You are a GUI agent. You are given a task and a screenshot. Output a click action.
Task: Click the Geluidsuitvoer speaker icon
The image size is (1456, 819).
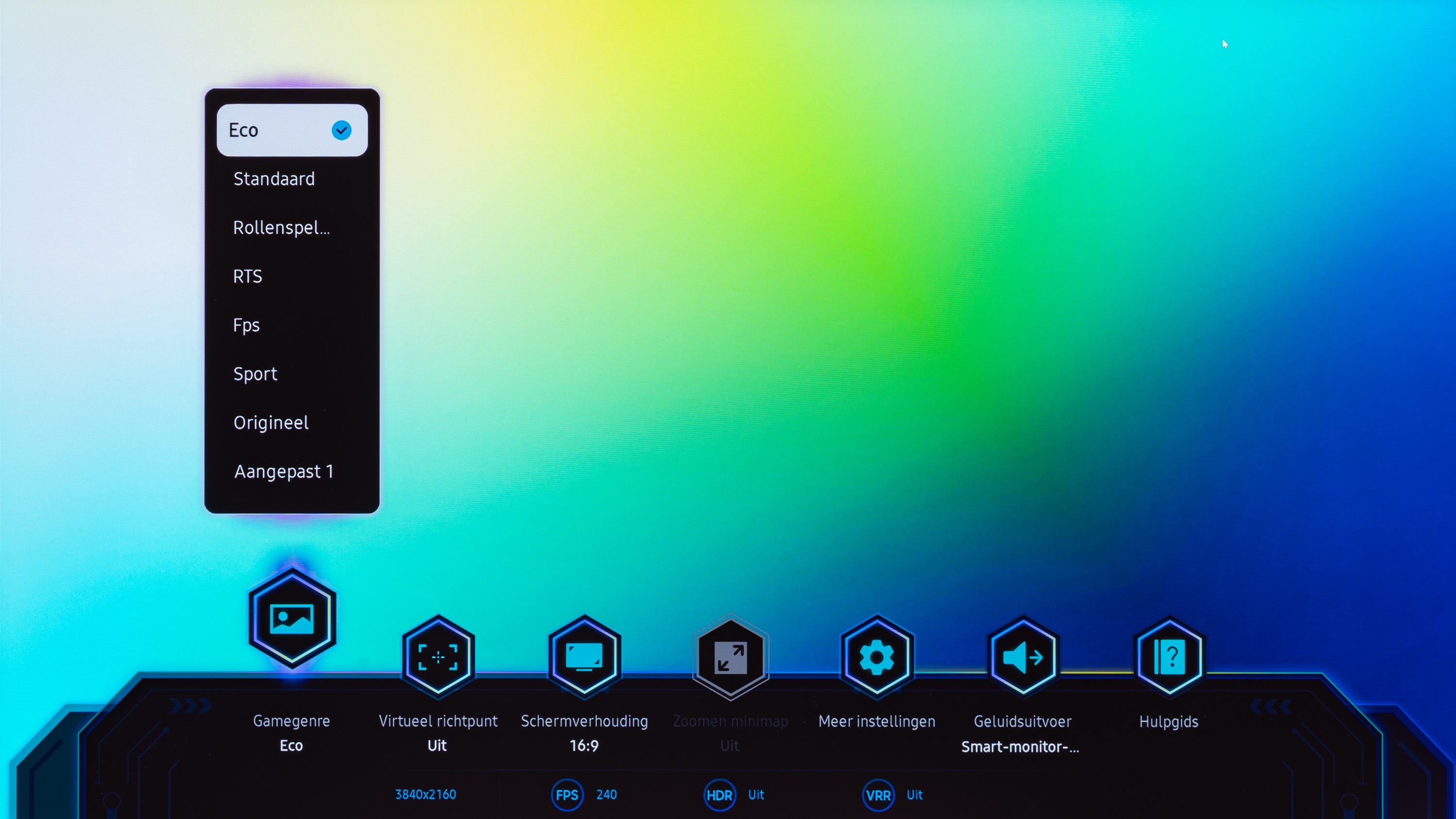click(x=1023, y=657)
